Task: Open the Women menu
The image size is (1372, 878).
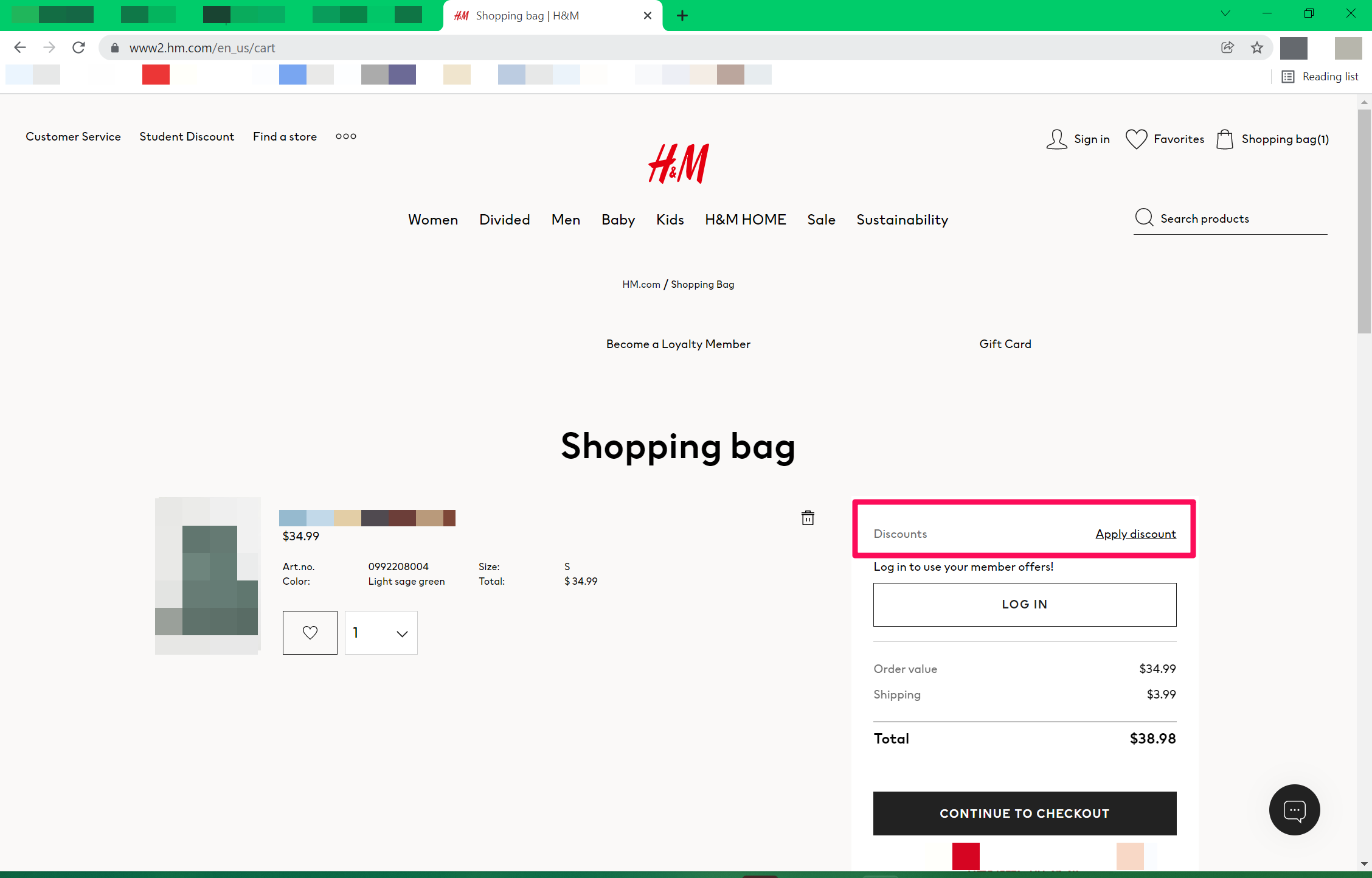Action: pyautogui.click(x=433, y=220)
